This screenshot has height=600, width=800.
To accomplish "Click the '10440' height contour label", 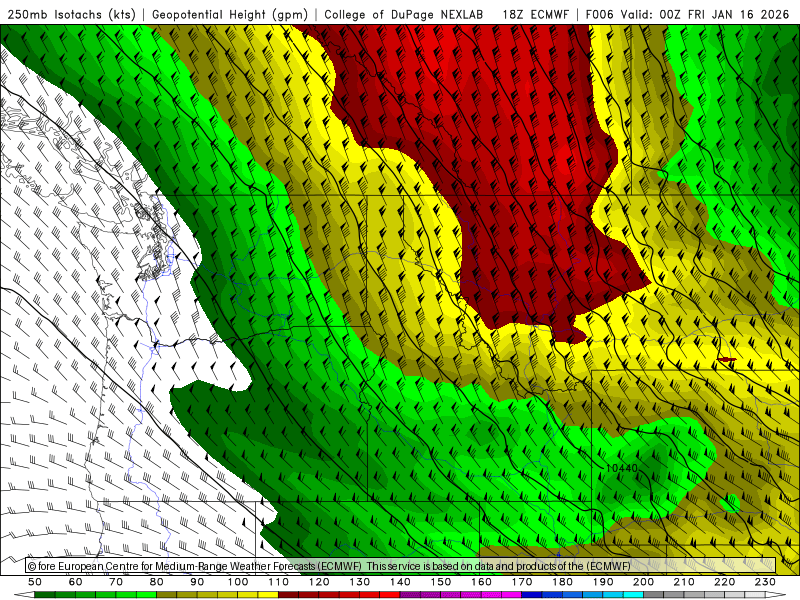I will [622, 468].
